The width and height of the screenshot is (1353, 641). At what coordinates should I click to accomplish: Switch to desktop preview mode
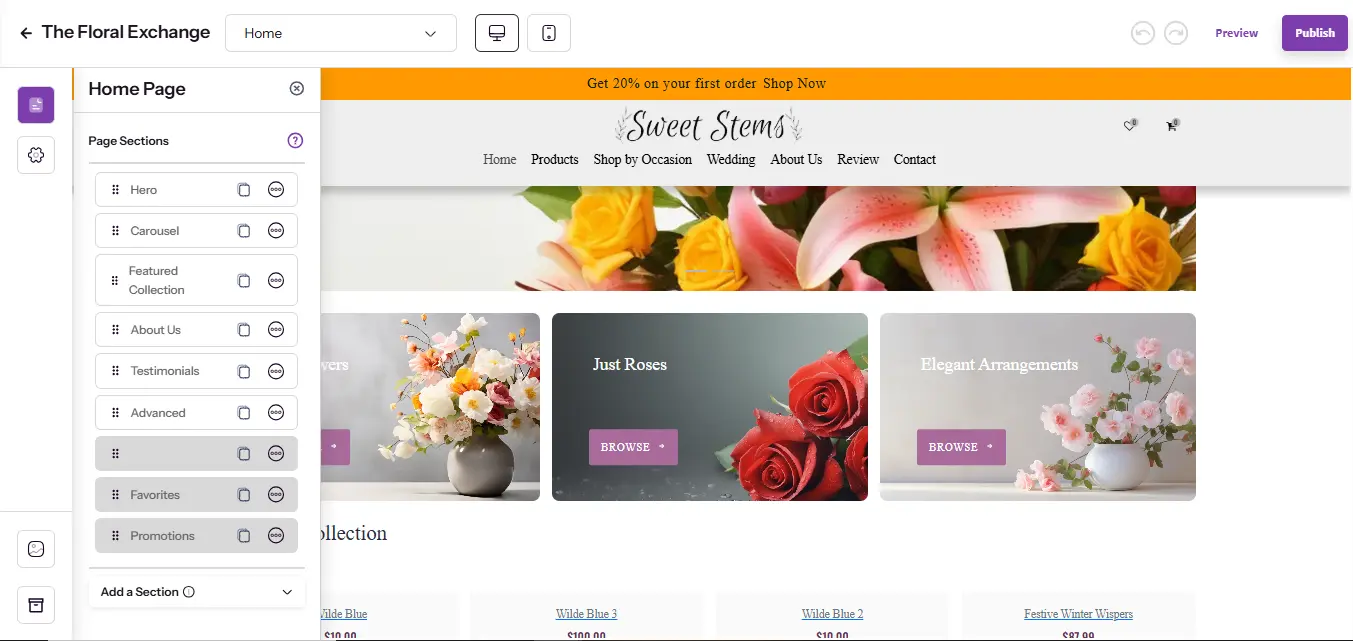(497, 33)
